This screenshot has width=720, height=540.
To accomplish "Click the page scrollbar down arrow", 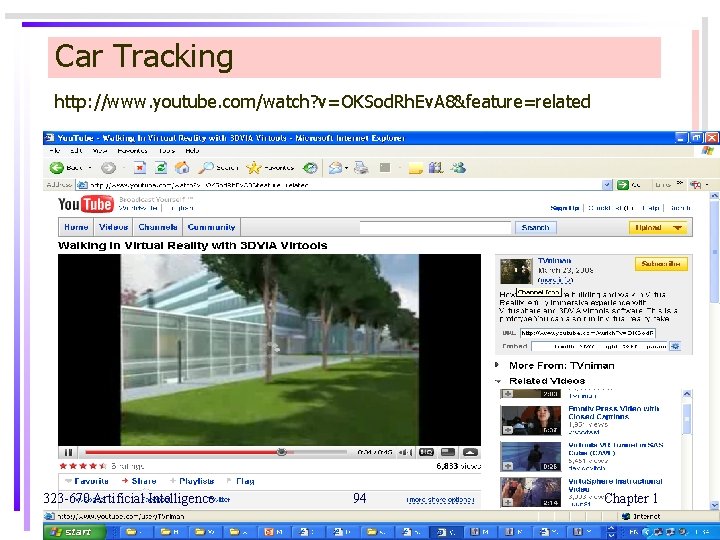I will click(x=714, y=505).
